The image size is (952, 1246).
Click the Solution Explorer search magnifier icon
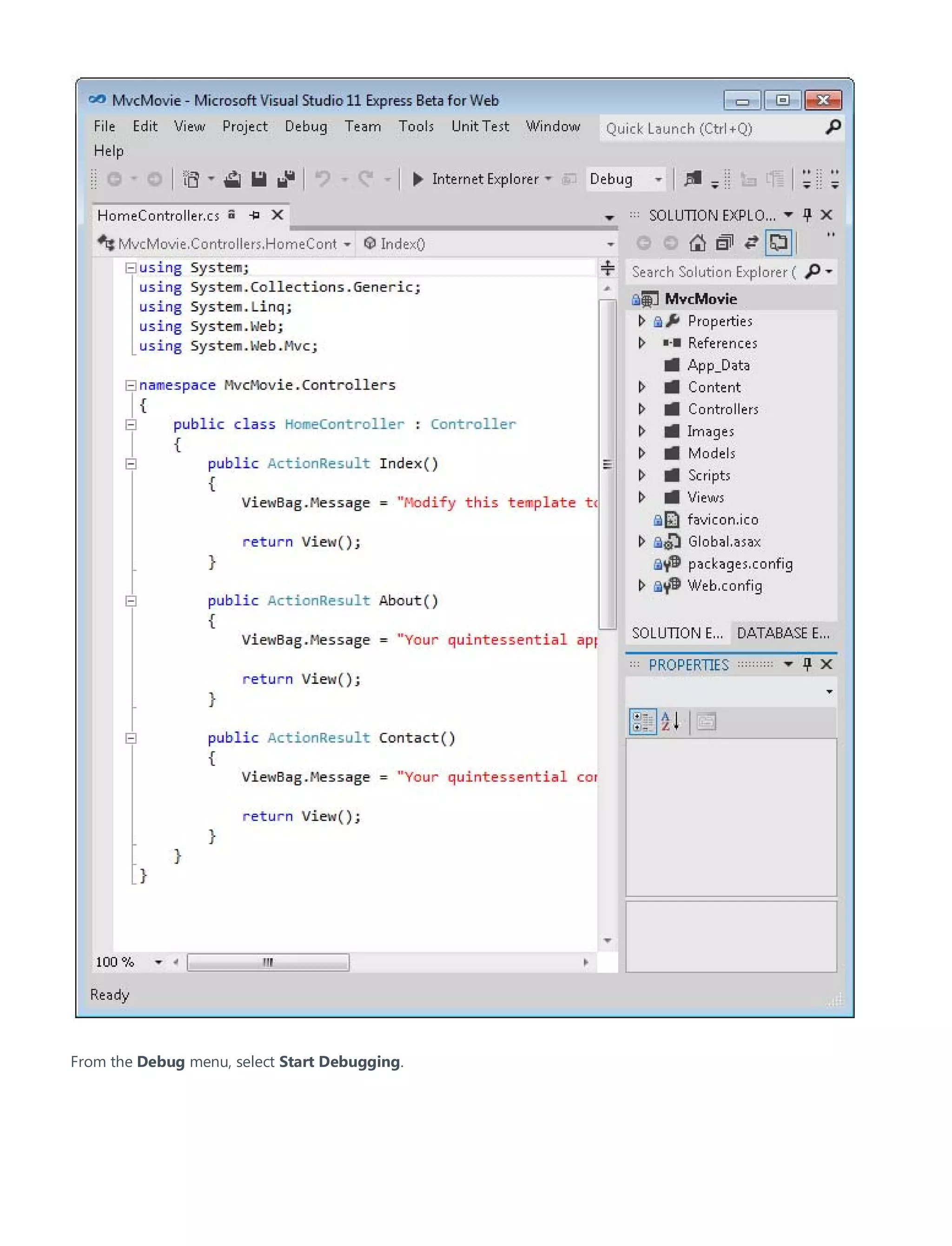(x=813, y=272)
